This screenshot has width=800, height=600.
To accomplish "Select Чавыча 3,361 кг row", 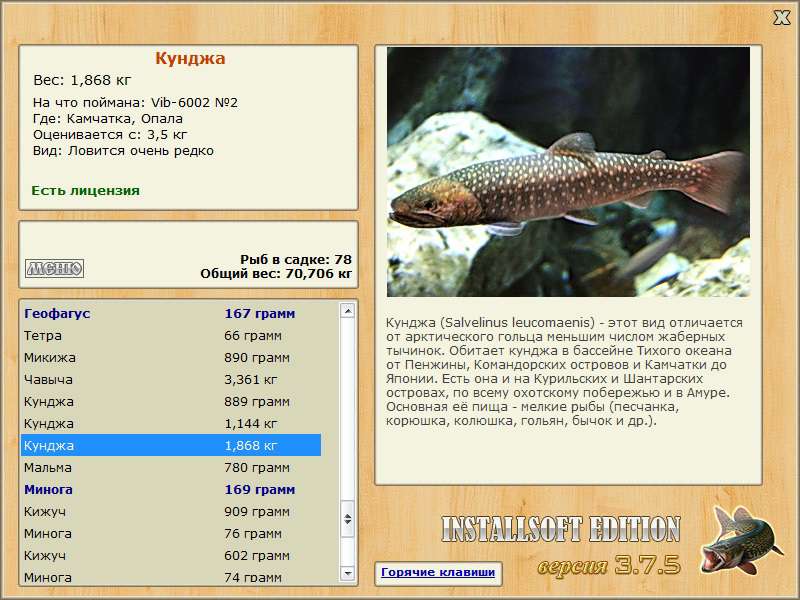I will coord(171,380).
